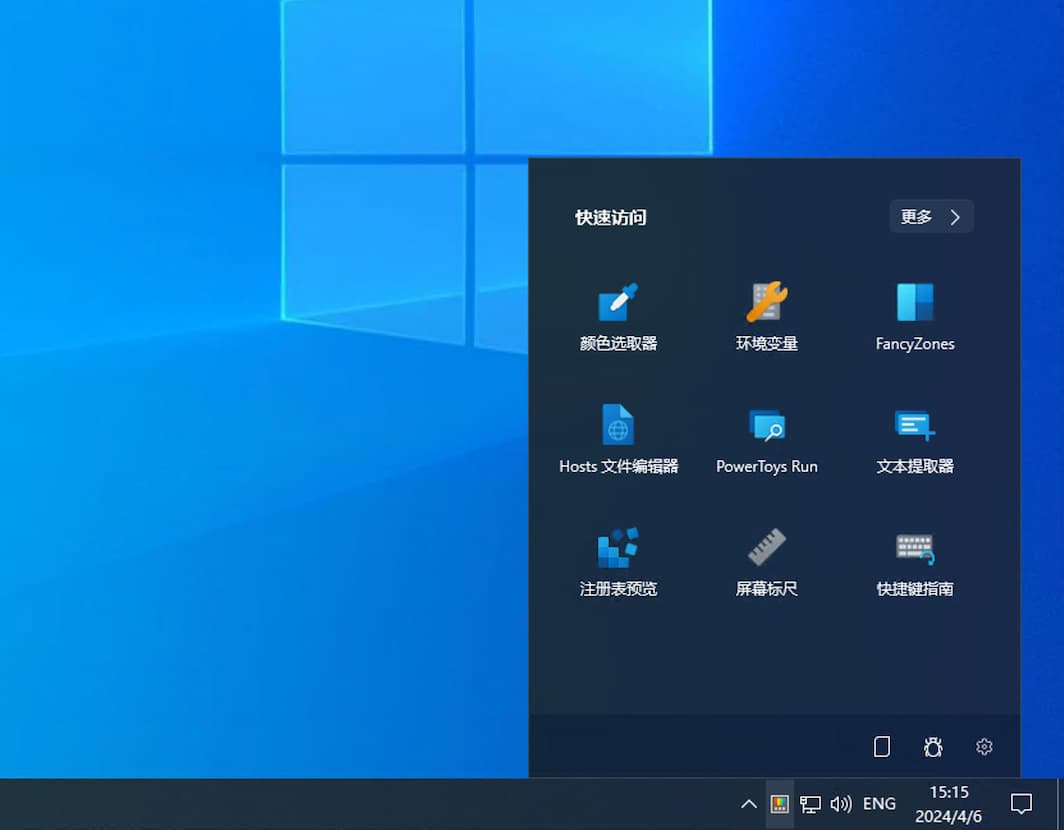Click the PowerToys tray icon in the taskbar

coord(780,804)
